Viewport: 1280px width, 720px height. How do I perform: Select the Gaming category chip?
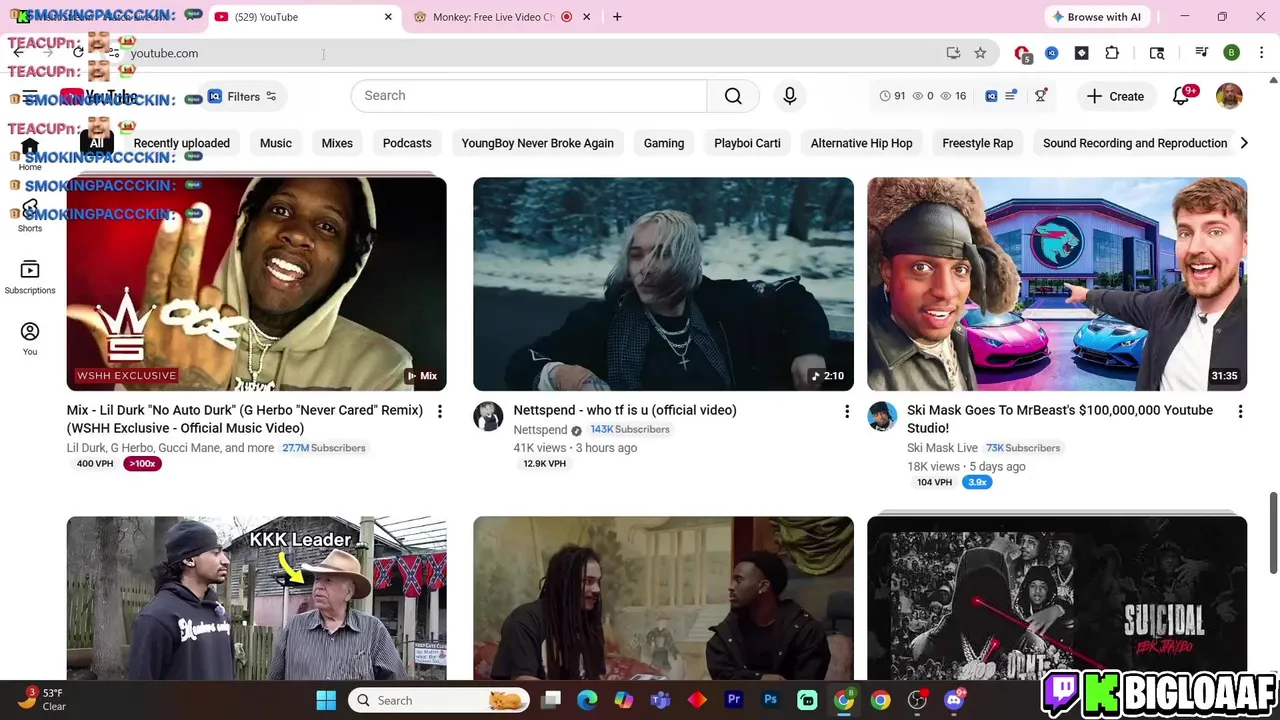(x=664, y=143)
